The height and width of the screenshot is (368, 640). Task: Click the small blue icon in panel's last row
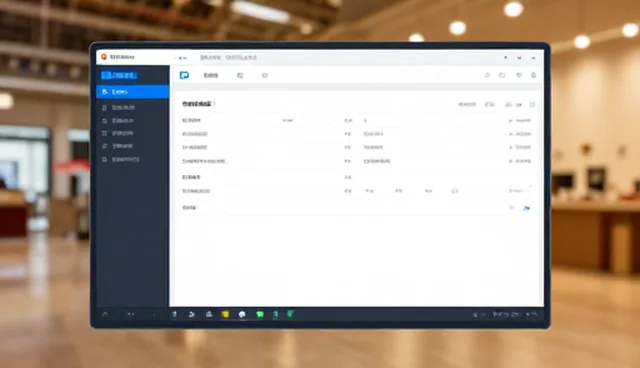coord(527,208)
